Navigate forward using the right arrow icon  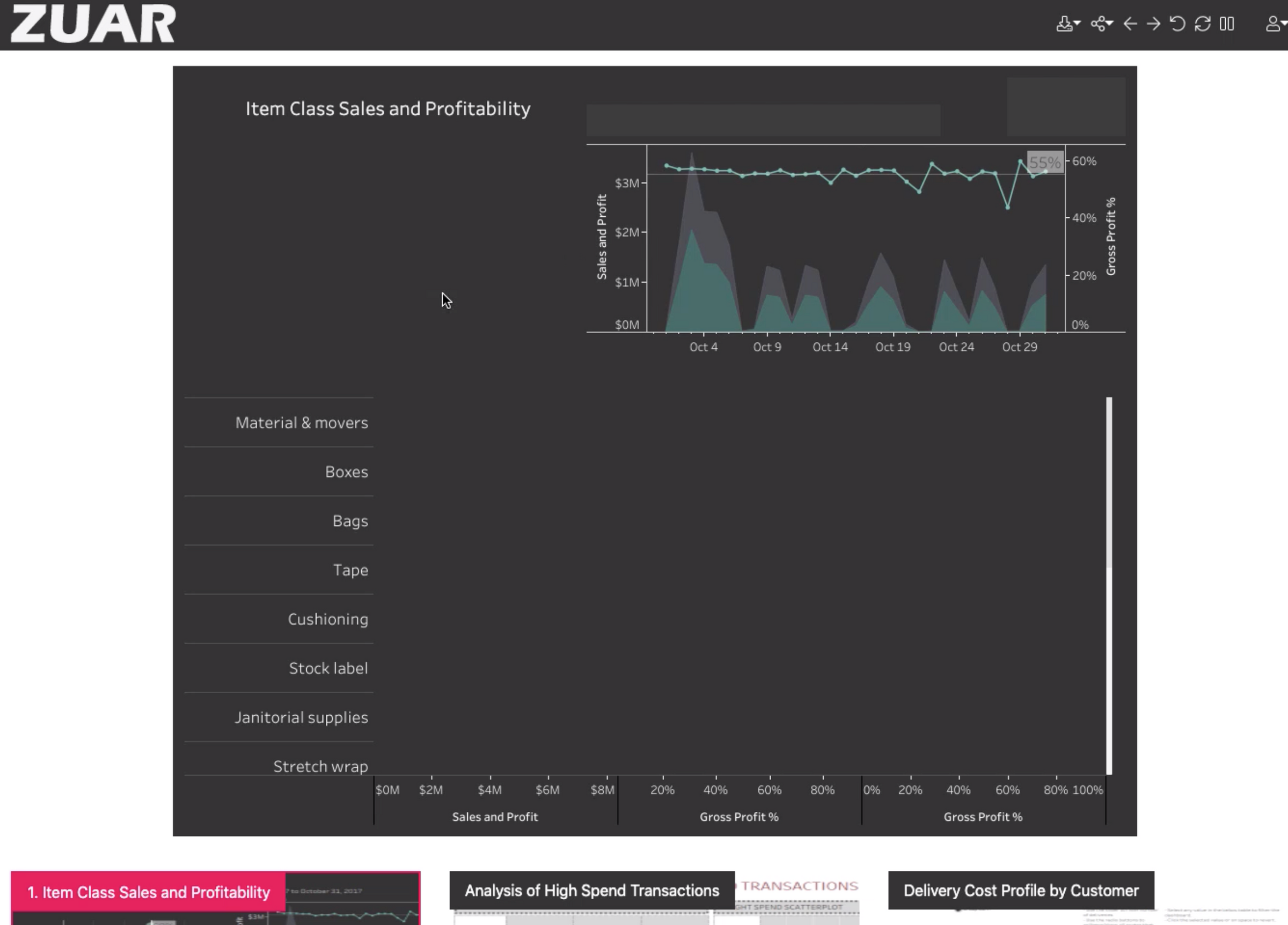(1154, 24)
